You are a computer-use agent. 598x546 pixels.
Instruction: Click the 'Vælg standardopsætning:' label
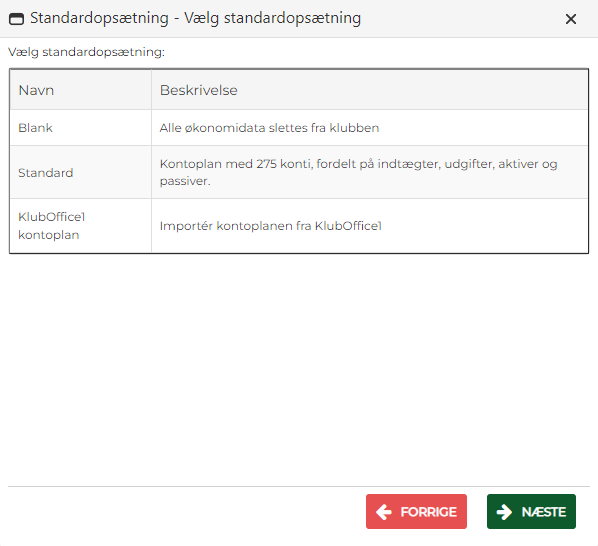87,52
